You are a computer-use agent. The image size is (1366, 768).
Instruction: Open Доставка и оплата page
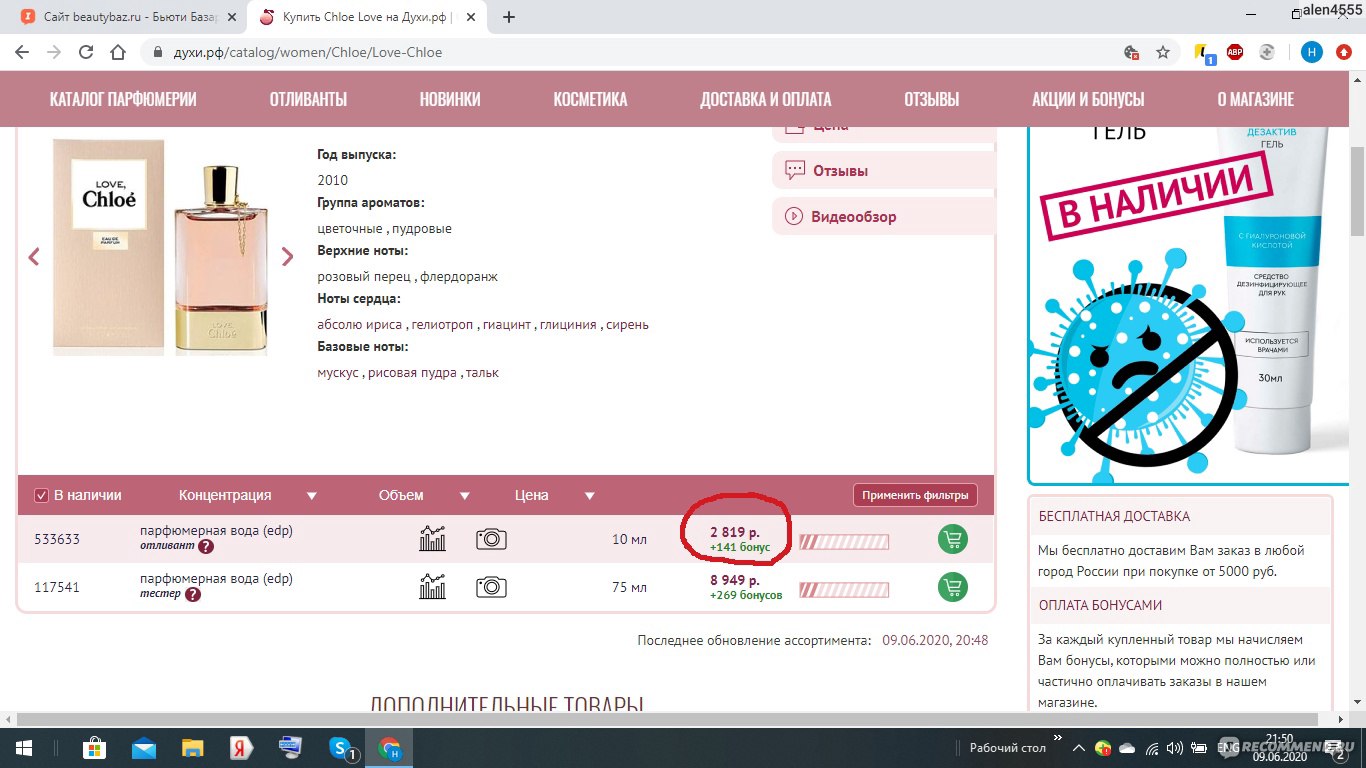pyautogui.click(x=766, y=99)
